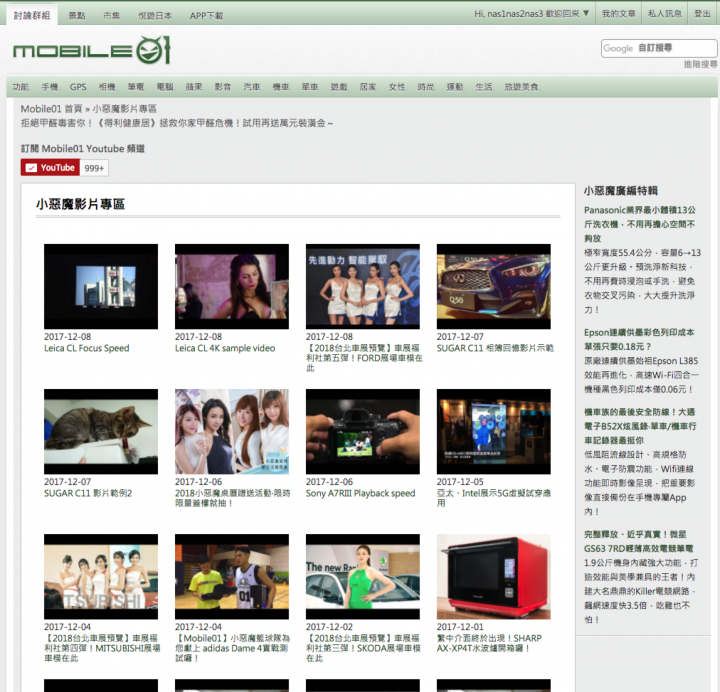Open 大通電子B52X行車記錄器 sidebar article

pos(640,426)
